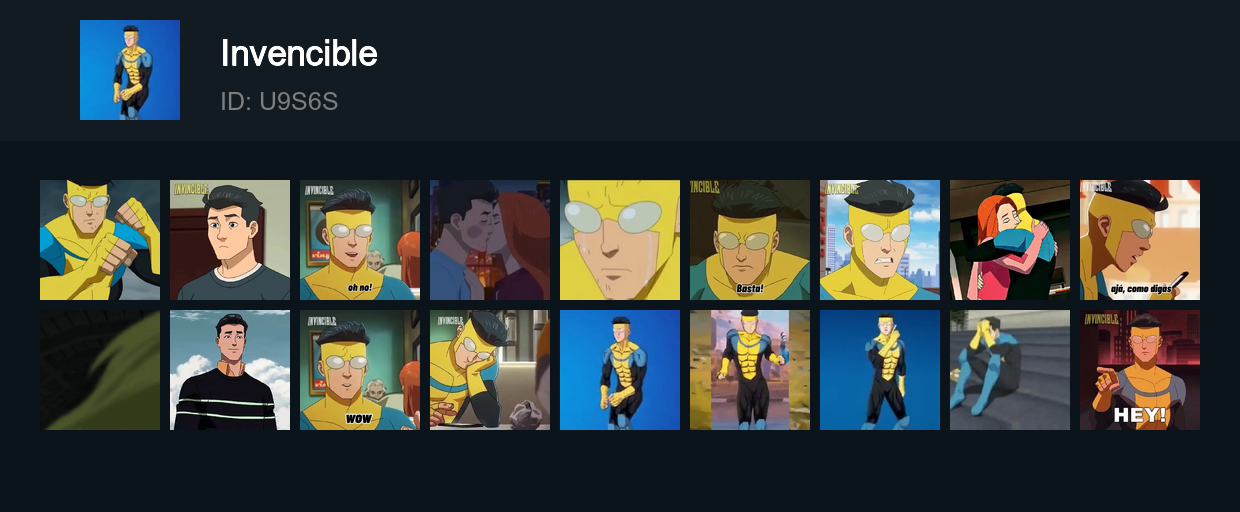Open the dark green blurry sticker

pyautogui.click(x=100, y=370)
